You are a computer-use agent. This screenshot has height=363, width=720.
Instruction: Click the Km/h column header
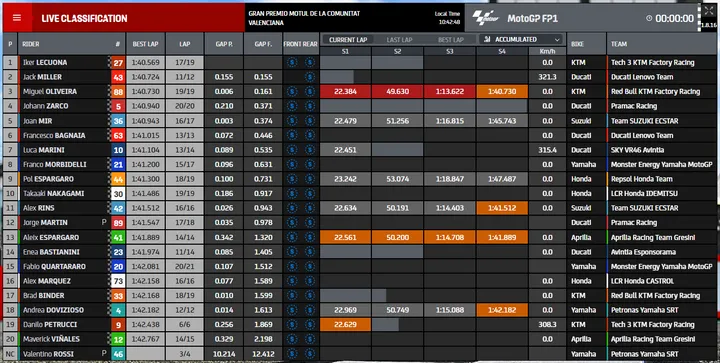pos(547,51)
